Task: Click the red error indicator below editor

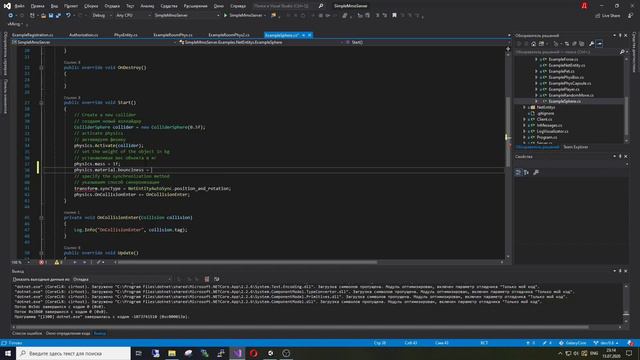Action: (42, 262)
